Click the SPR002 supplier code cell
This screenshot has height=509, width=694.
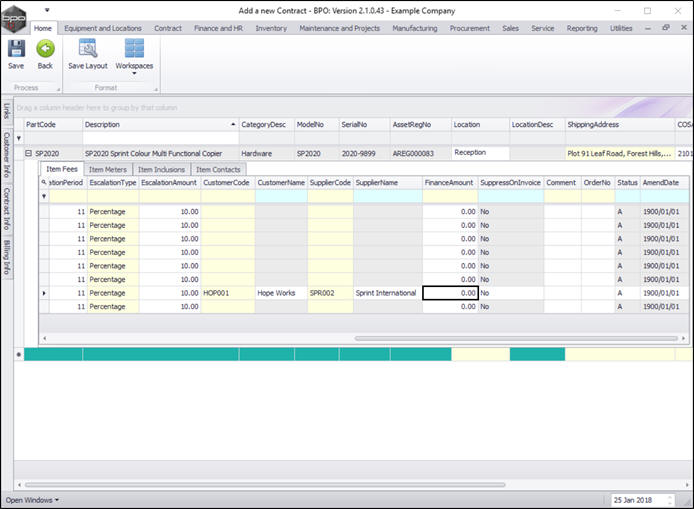tap(330, 293)
